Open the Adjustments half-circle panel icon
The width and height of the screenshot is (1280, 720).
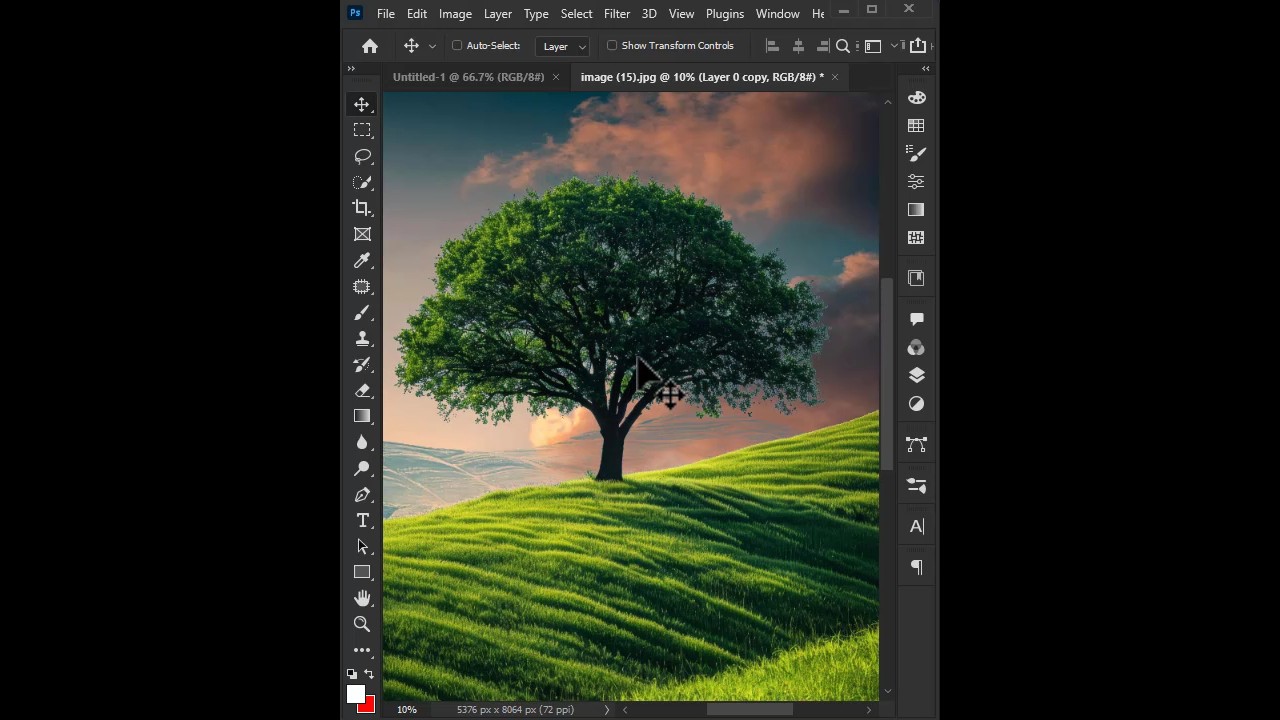click(x=916, y=404)
